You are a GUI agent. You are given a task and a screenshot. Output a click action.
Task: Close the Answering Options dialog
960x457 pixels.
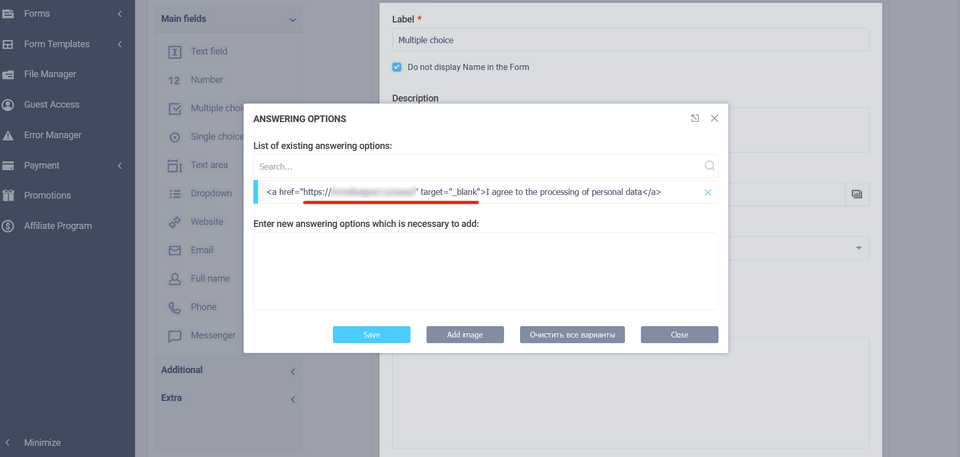[x=714, y=118]
